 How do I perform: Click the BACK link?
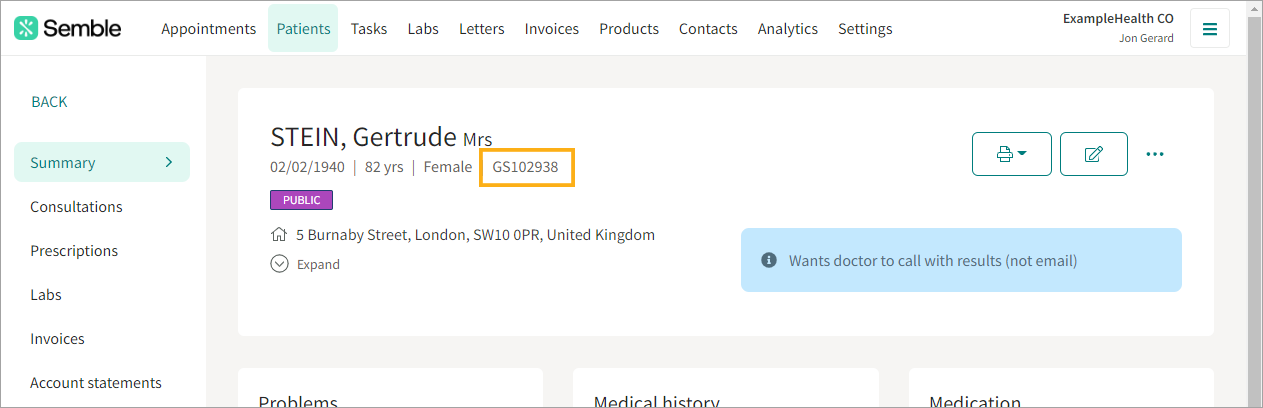coord(49,102)
